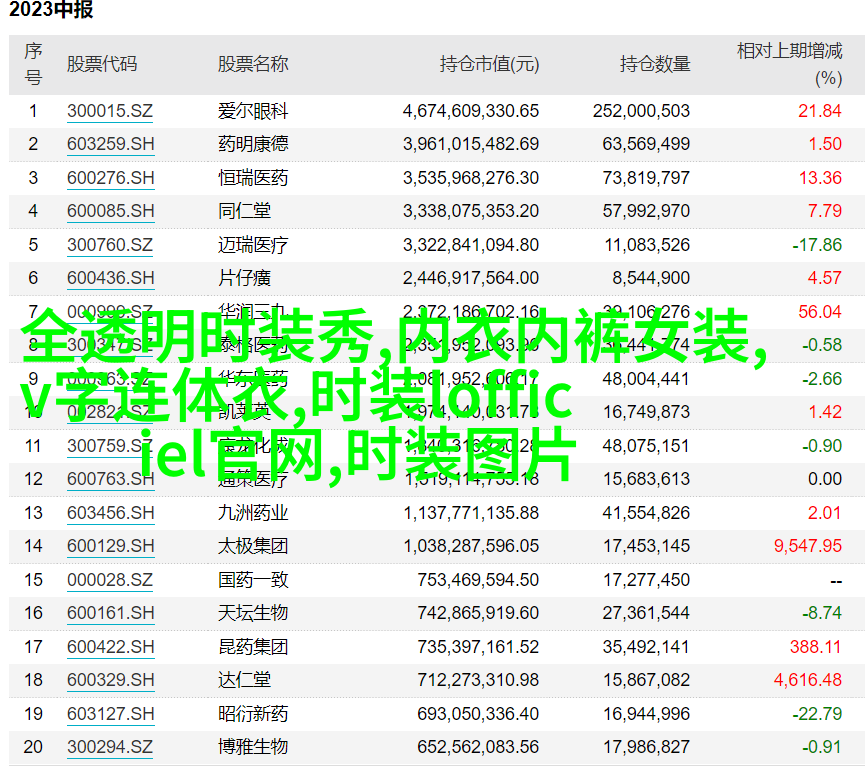
Task: Select stock name 九洲药业
Action: [253, 513]
